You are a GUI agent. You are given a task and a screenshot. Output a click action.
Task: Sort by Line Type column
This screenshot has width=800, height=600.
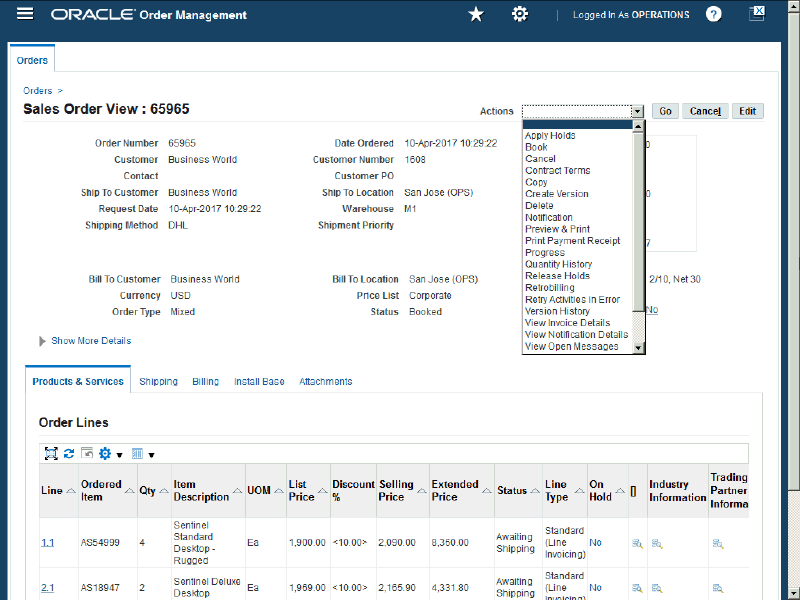[x=580, y=491]
